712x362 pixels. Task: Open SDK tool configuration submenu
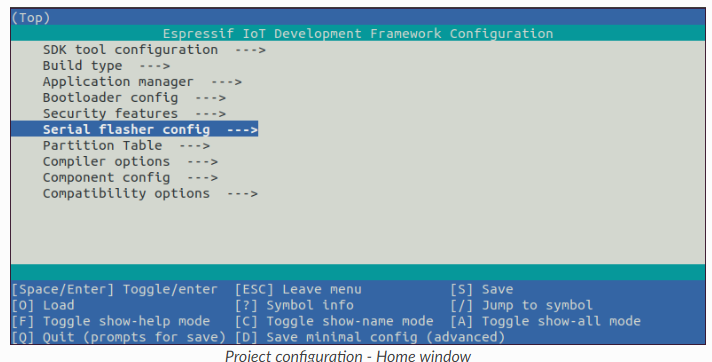pyautogui.click(x=154, y=50)
